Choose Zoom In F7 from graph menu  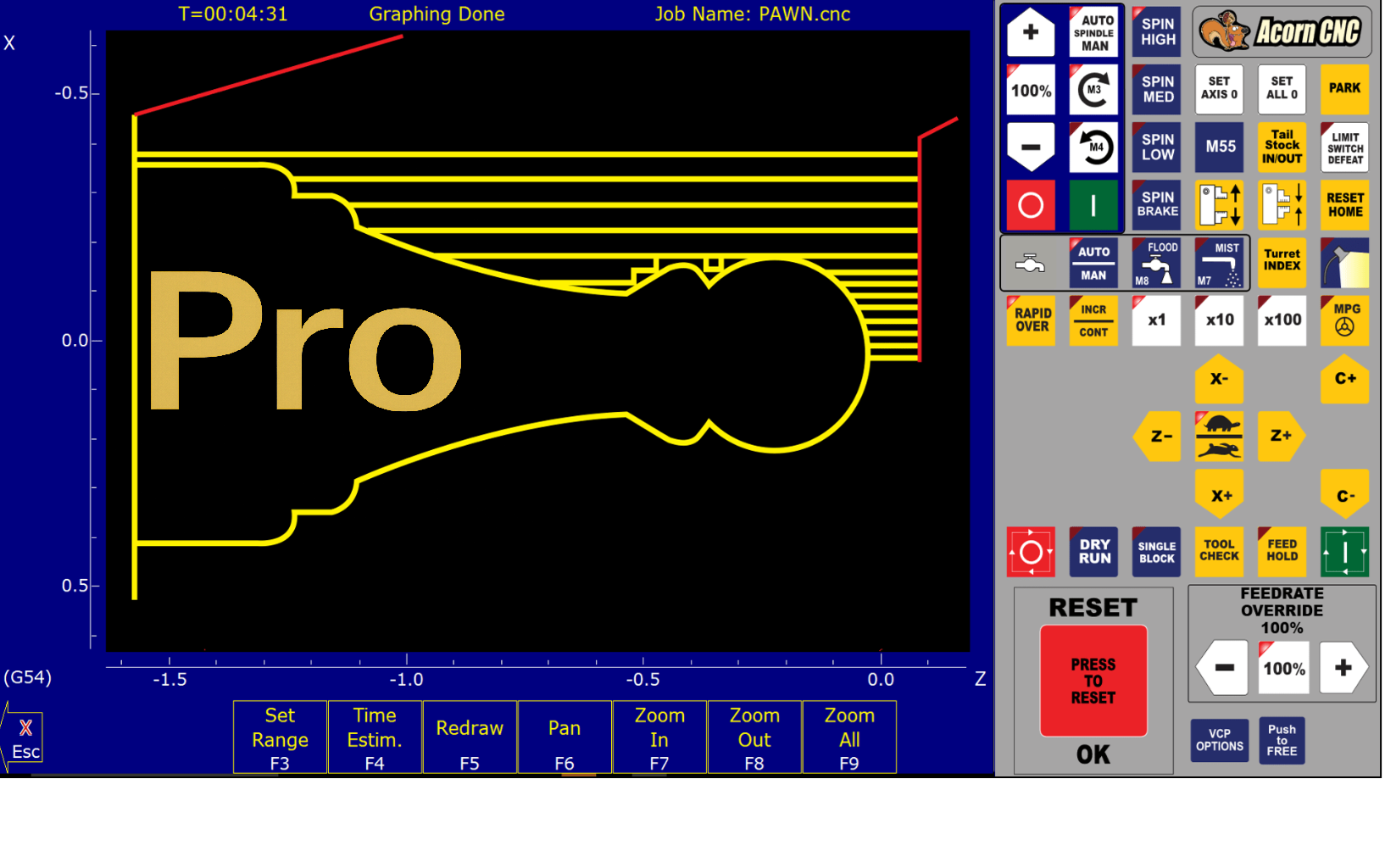[x=659, y=738]
